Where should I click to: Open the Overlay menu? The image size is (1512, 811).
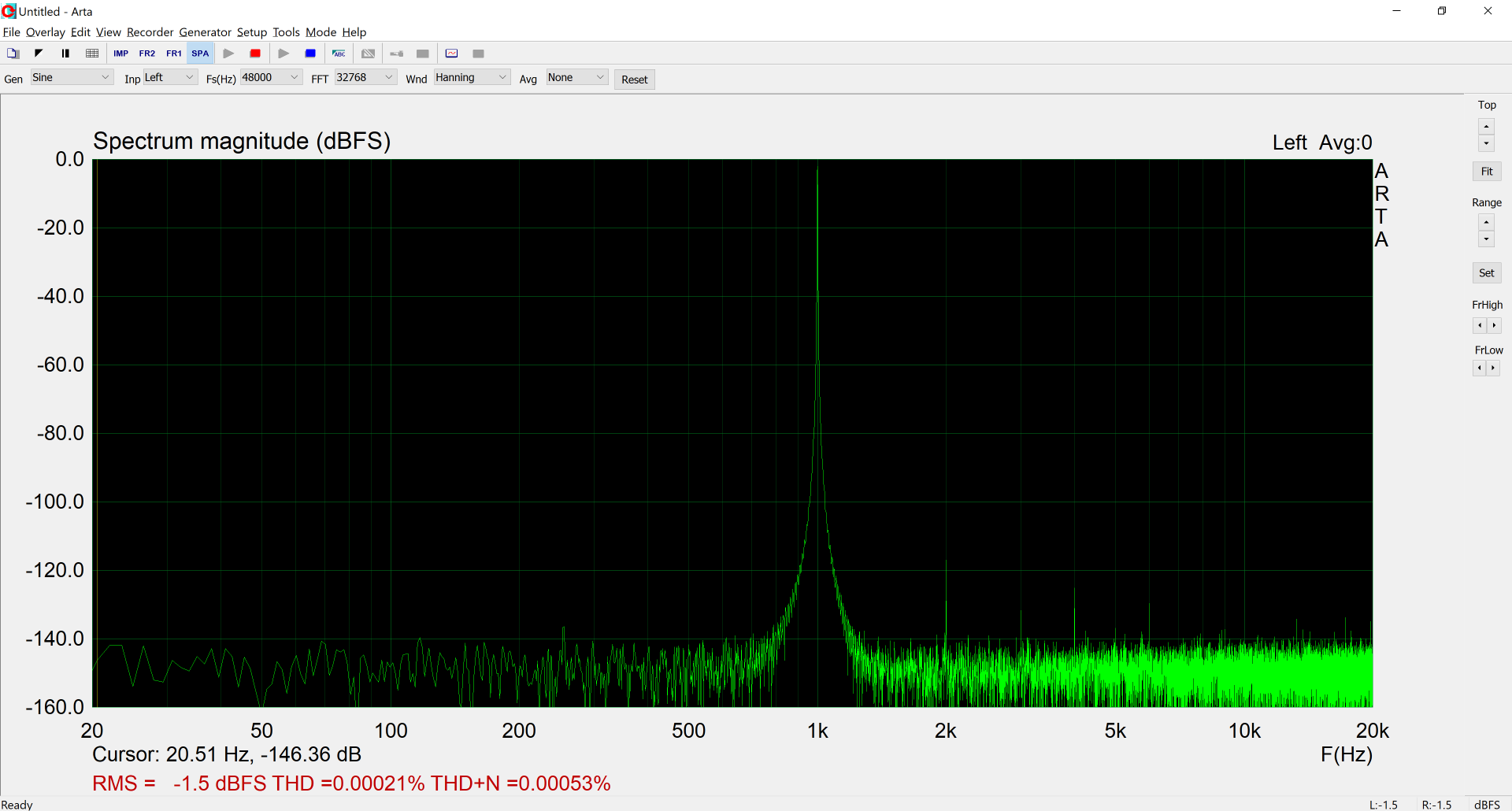click(46, 32)
